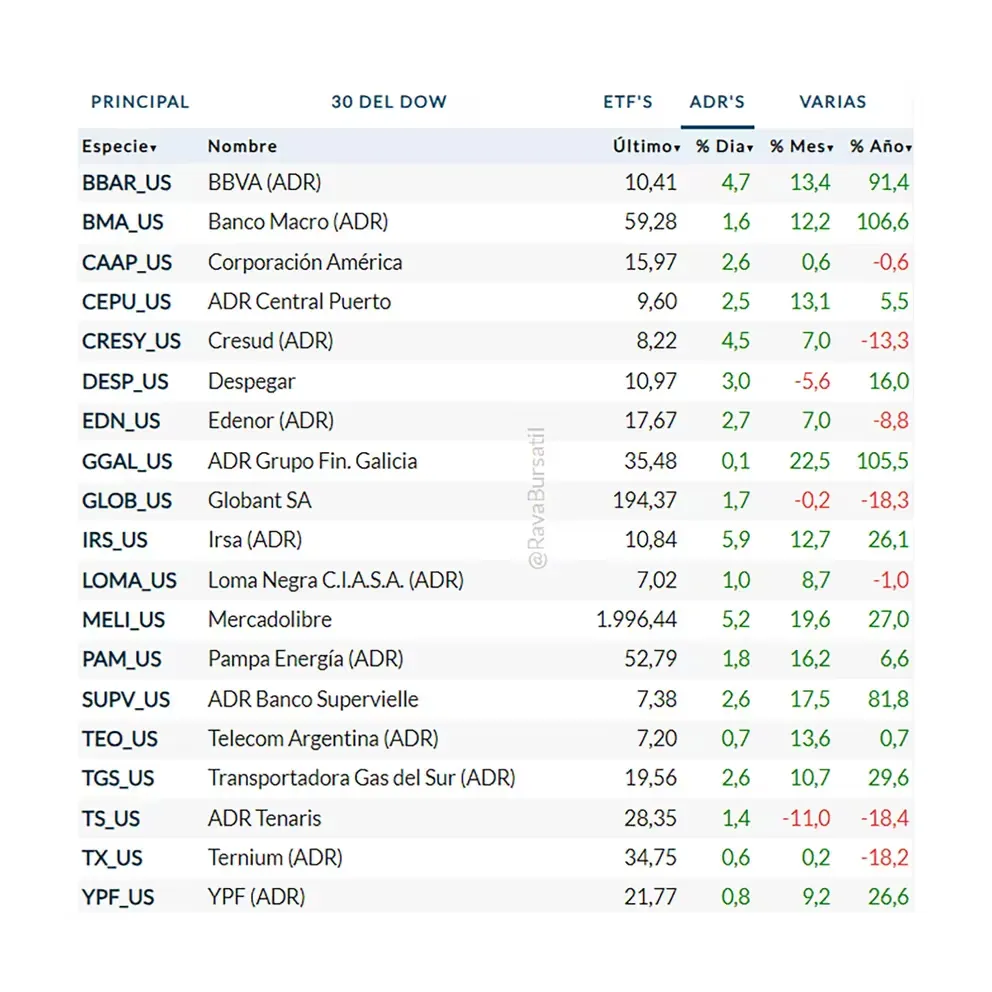Screen dimensions: 992x992
Task: Click the Despegar company name
Action: pos(251,382)
